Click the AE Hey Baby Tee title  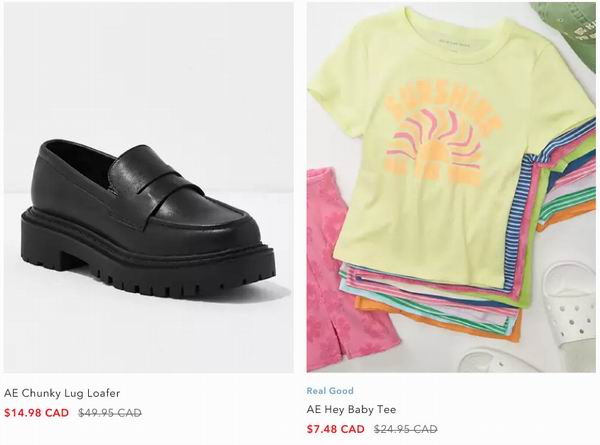pos(351,409)
